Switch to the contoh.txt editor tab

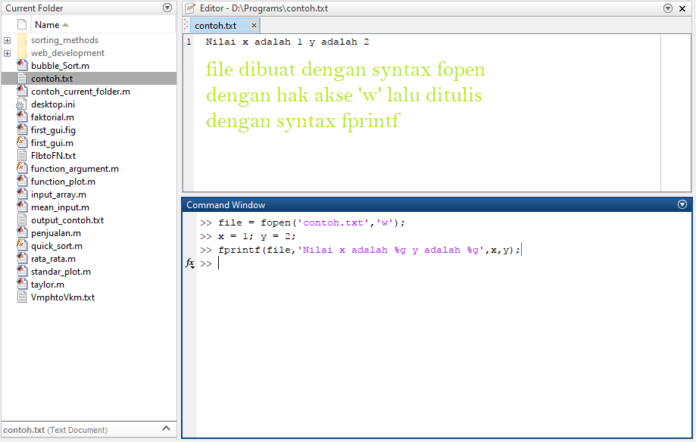(x=217, y=25)
